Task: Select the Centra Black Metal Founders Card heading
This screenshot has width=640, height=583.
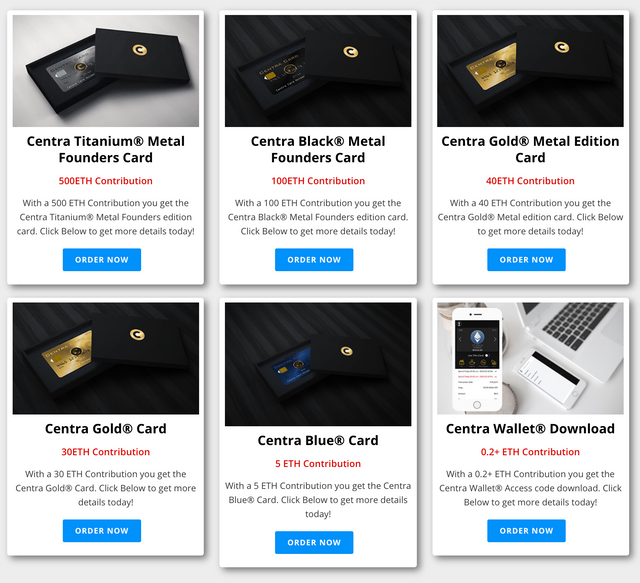Action: [x=318, y=149]
